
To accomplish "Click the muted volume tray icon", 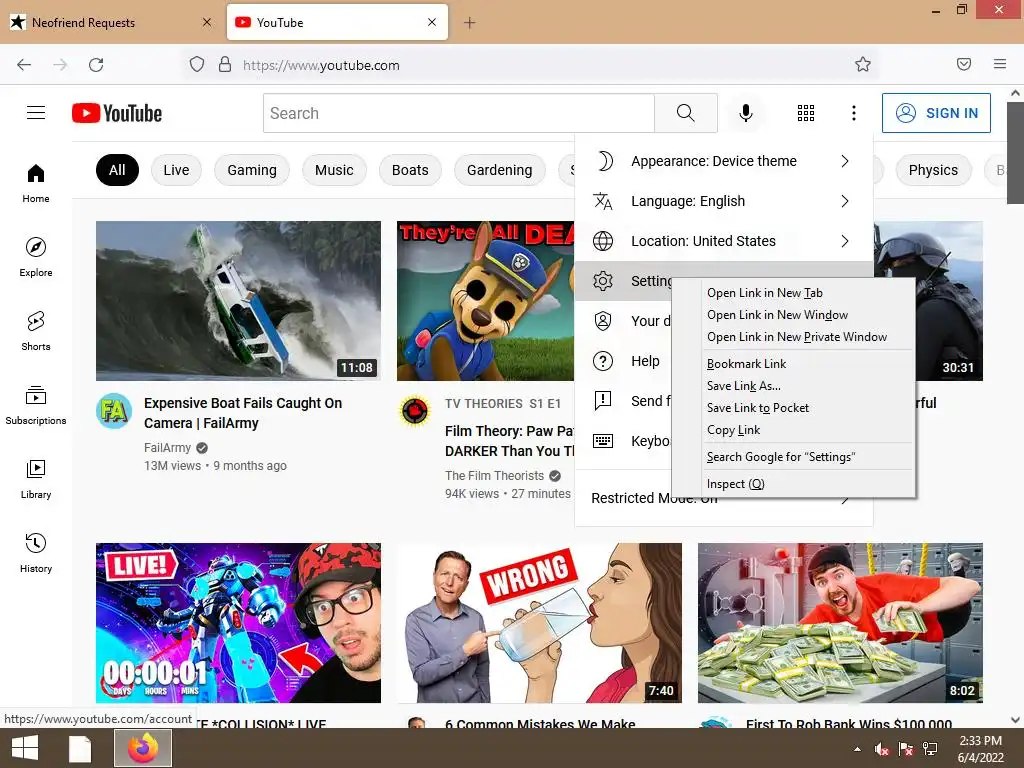I will pyautogui.click(x=882, y=749).
